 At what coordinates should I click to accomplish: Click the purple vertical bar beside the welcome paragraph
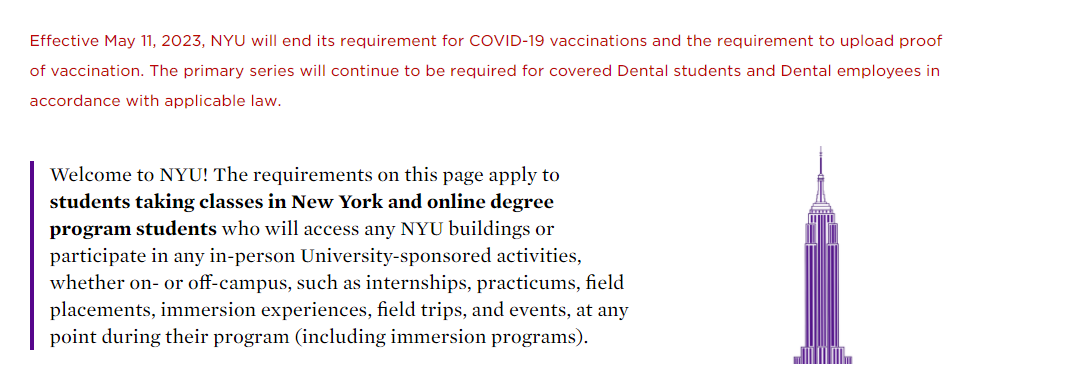(x=32, y=255)
